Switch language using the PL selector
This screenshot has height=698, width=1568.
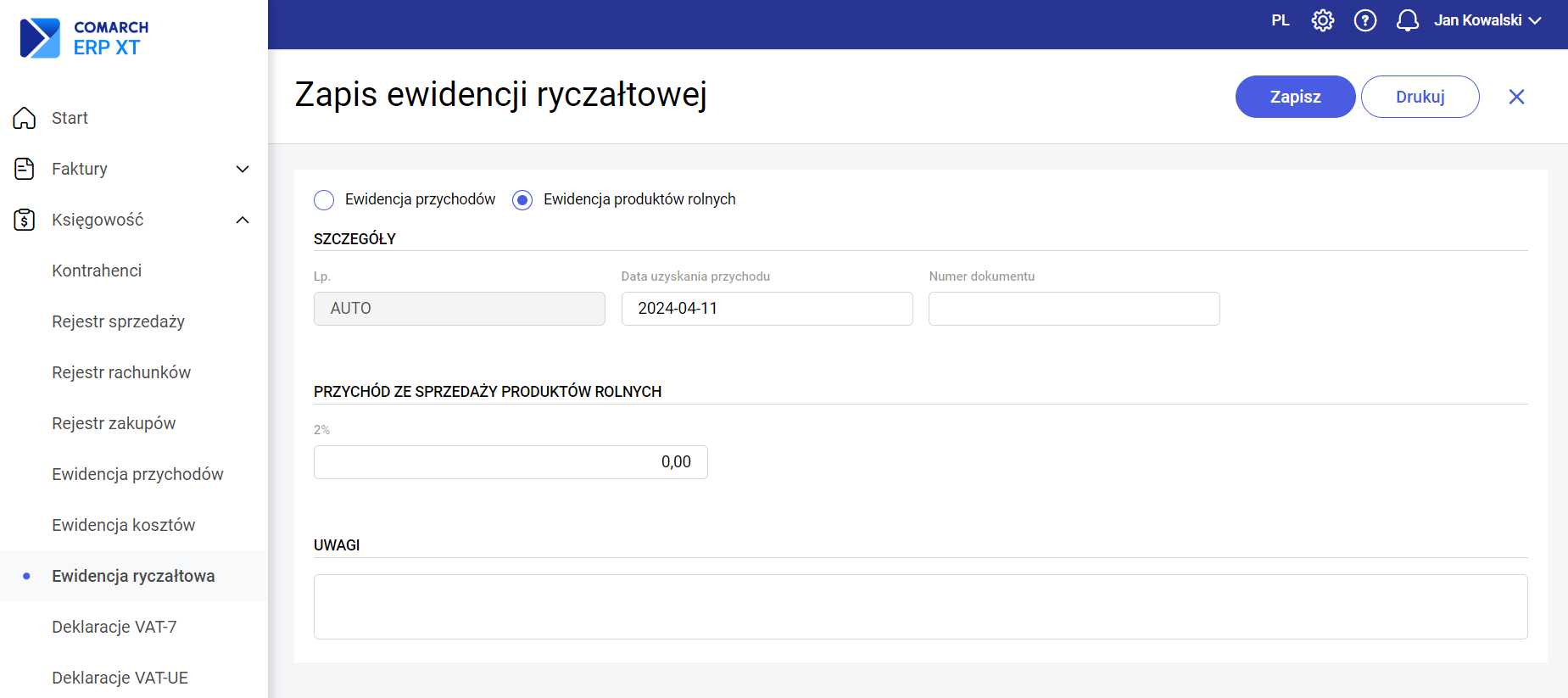pyautogui.click(x=1280, y=20)
